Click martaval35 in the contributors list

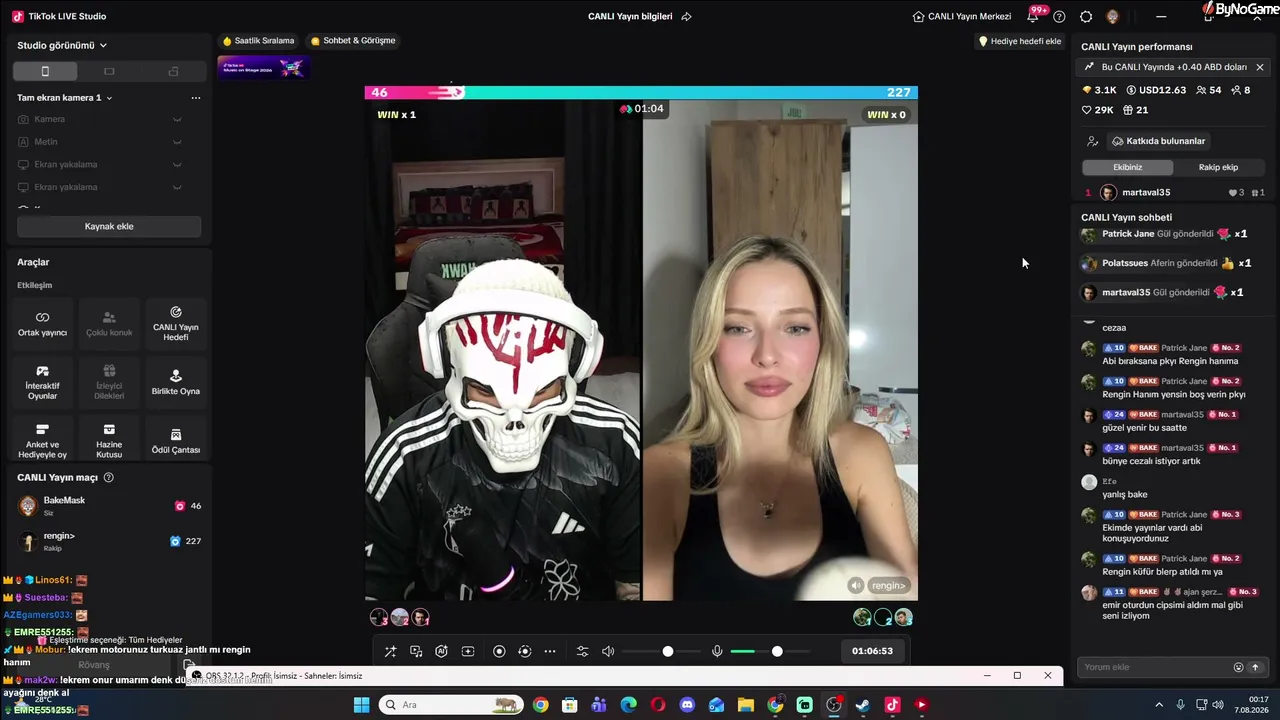pyautogui.click(x=1146, y=192)
